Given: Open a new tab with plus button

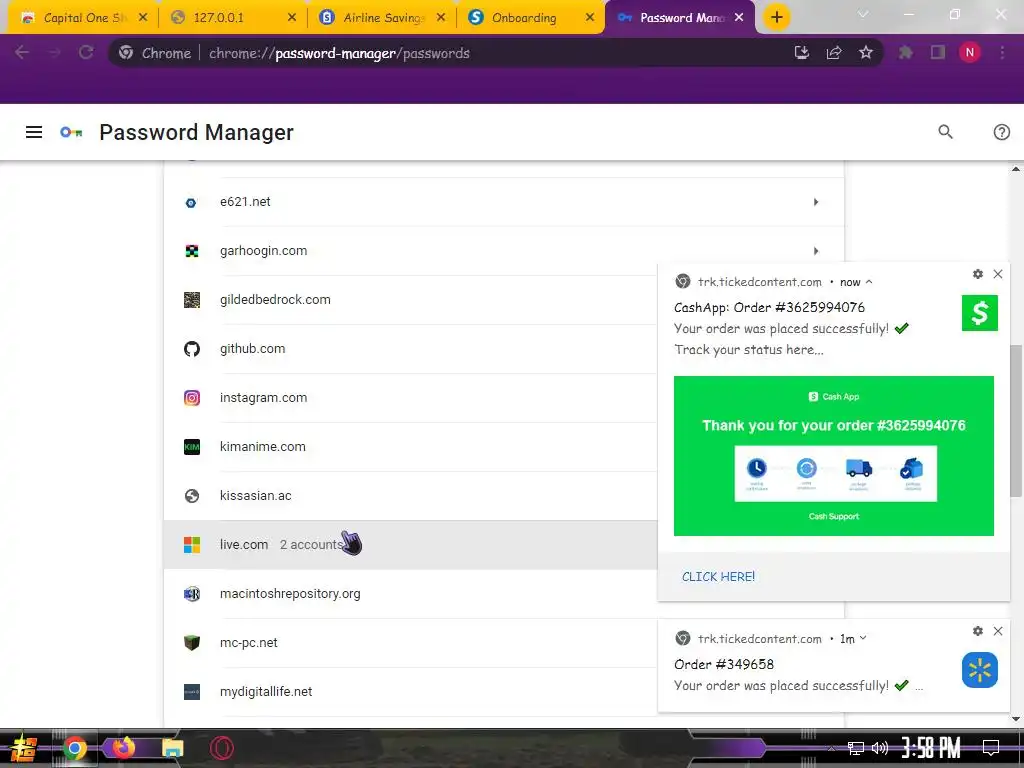Looking at the screenshot, I should (x=776, y=17).
